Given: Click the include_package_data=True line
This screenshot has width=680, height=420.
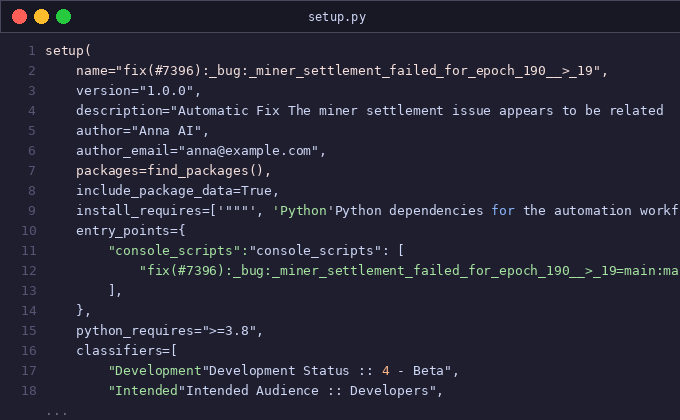Looking at the screenshot, I should [177, 190].
